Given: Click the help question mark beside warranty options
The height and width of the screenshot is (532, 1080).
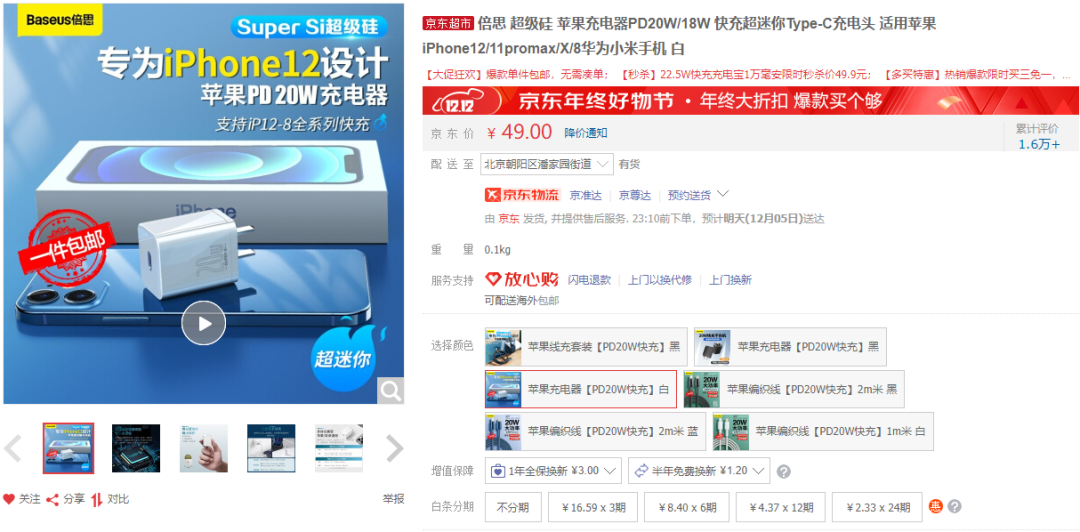Looking at the screenshot, I should pyautogui.click(x=783, y=472).
